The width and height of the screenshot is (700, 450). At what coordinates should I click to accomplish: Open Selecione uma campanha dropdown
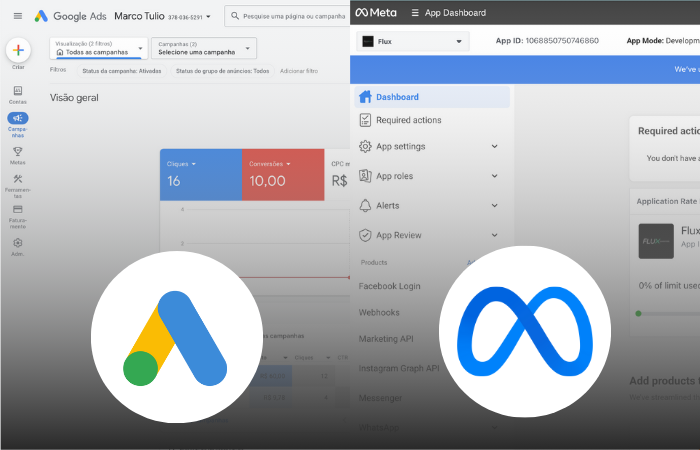pos(204,48)
